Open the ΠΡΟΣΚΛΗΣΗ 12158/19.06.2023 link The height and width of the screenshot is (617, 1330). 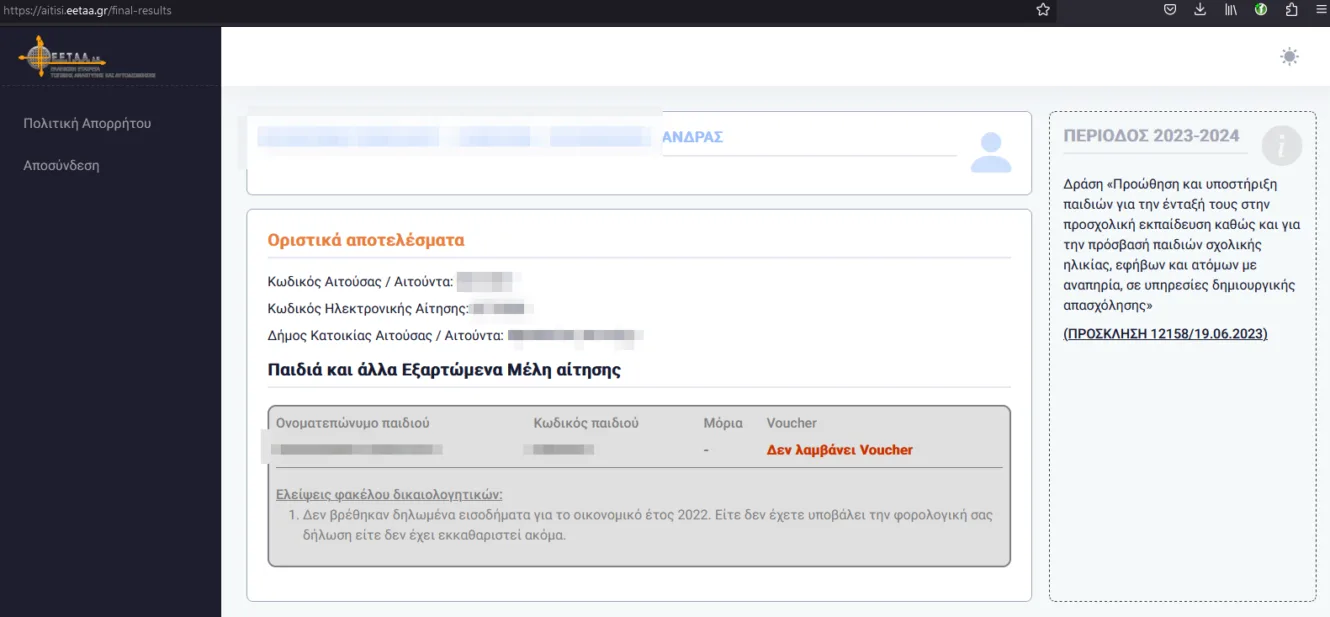tap(1165, 334)
